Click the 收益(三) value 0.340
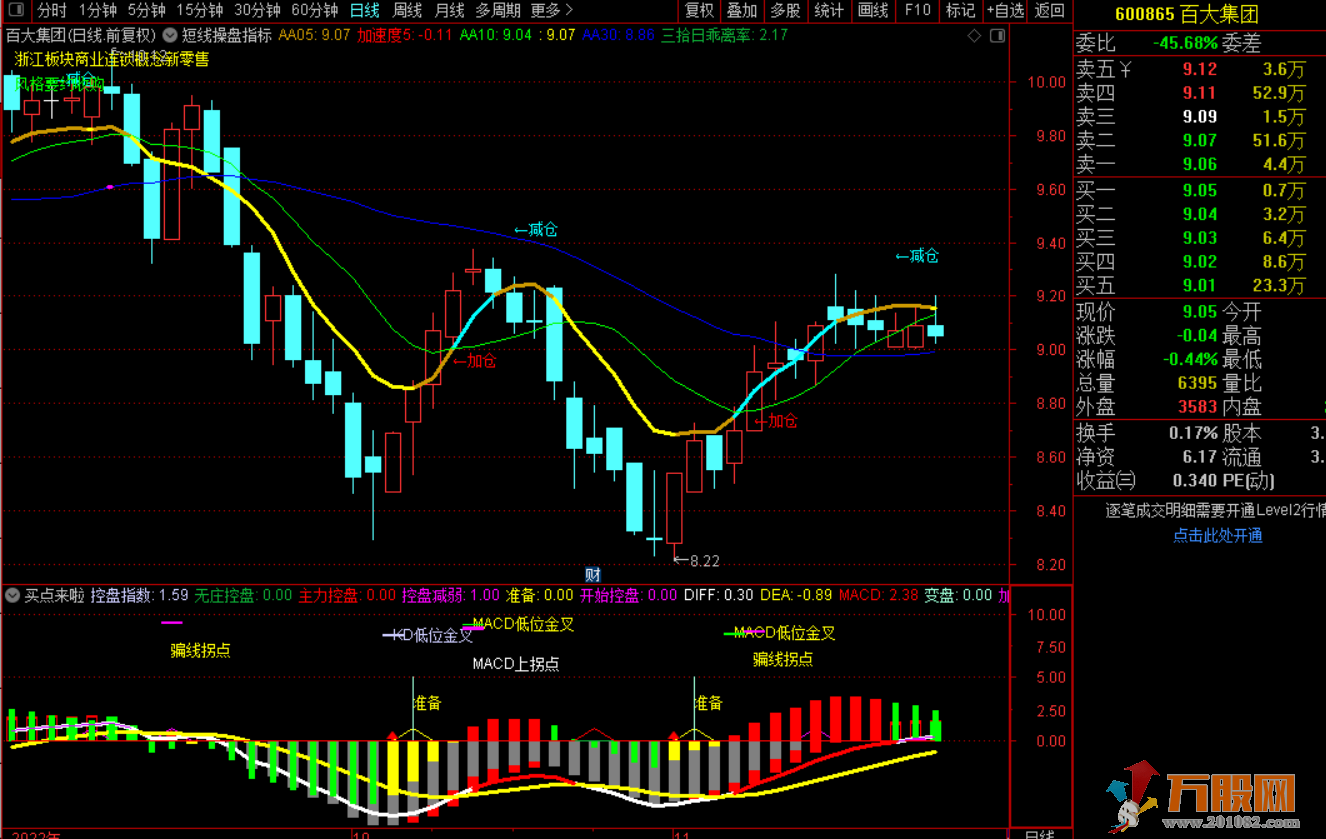This screenshot has width=1326, height=839. 1195,480
